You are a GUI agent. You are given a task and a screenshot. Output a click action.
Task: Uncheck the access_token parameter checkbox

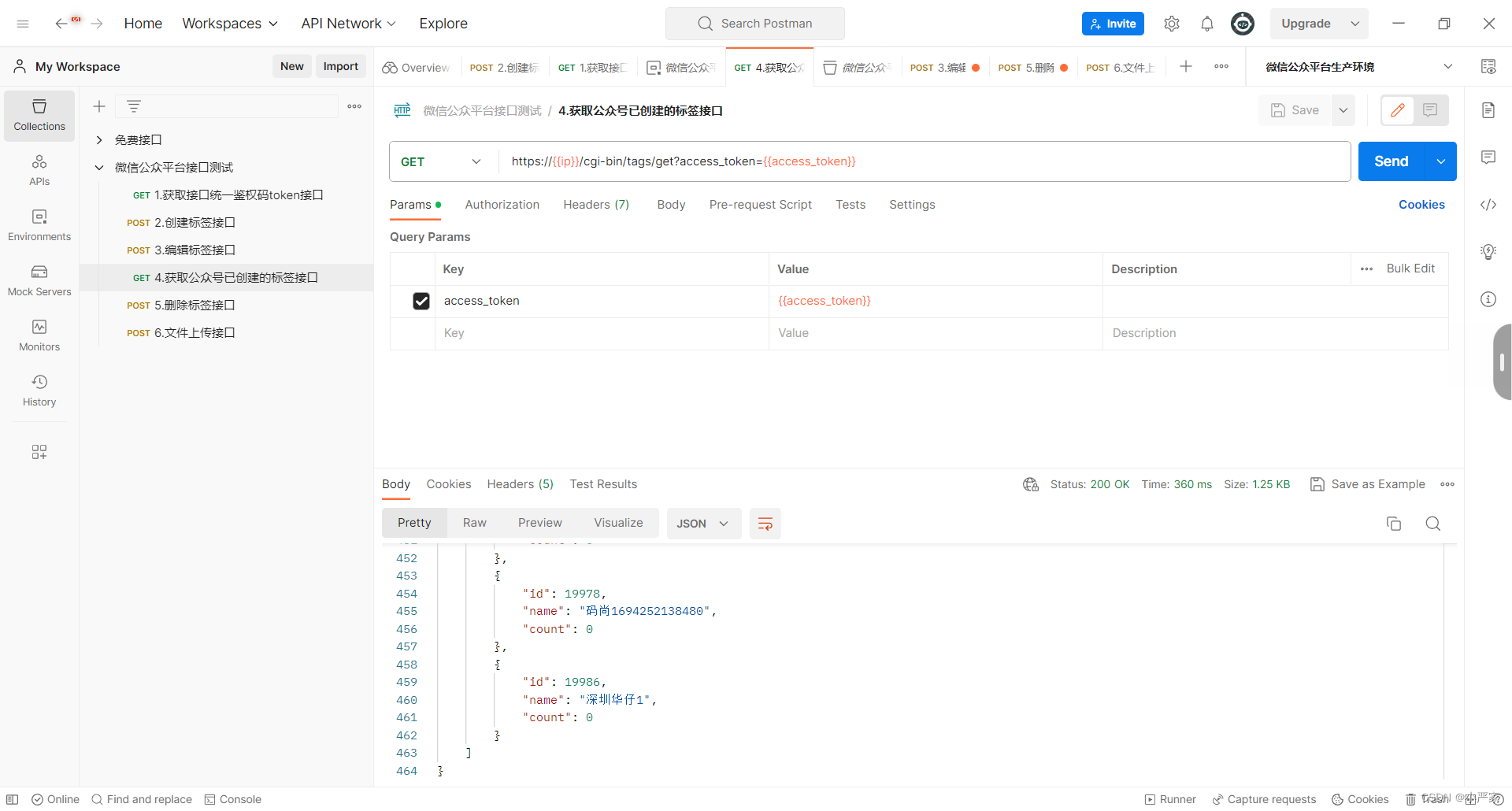421,301
